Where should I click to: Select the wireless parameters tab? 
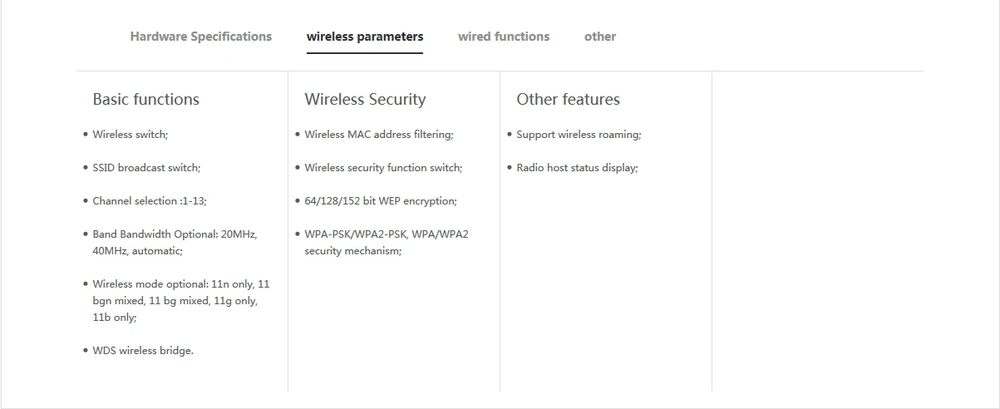pyautogui.click(x=365, y=36)
